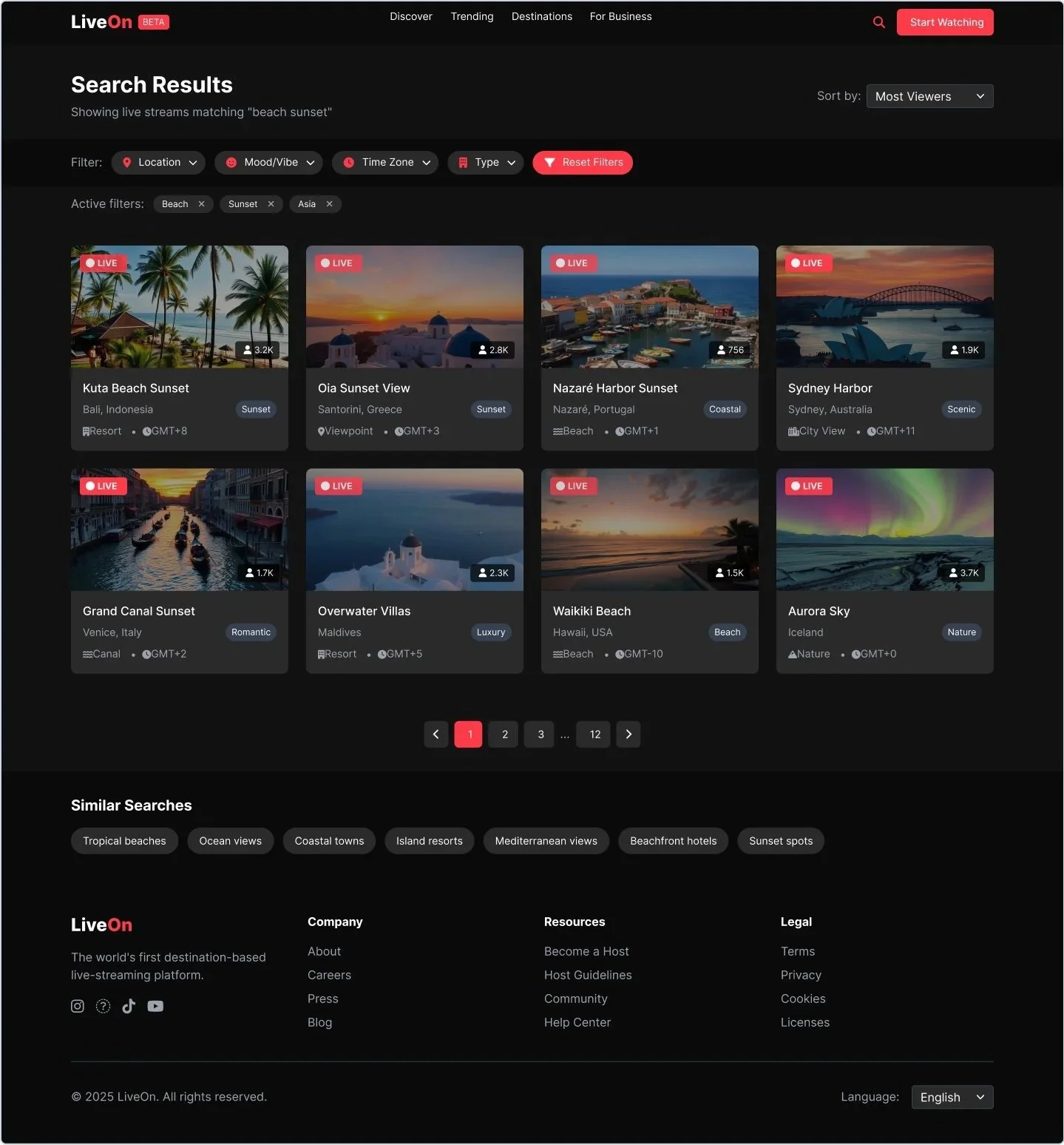Click the LiveOn logo in header
Screen dimensions: 1064x1145
click(101, 22)
